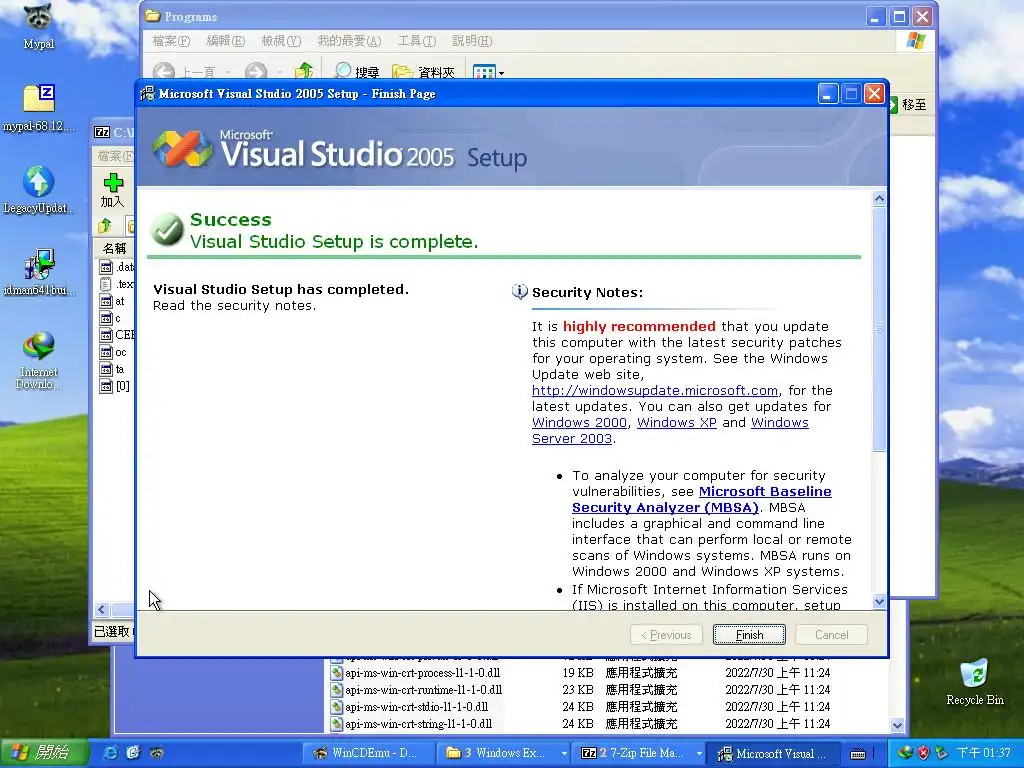The image size is (1024, 768).
Task: Select [0] row in 7-Zip list
Action: (115, 386)
